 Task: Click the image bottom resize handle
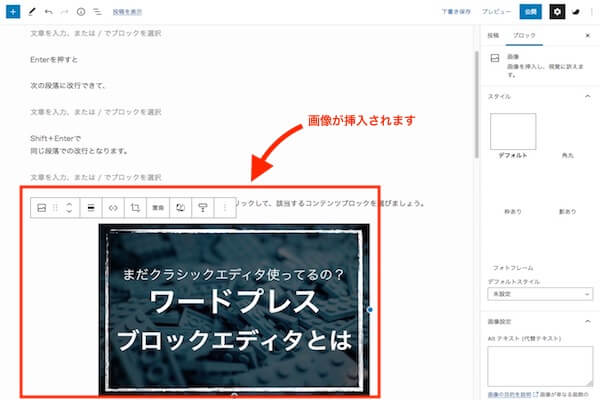[x=235, y=395]
